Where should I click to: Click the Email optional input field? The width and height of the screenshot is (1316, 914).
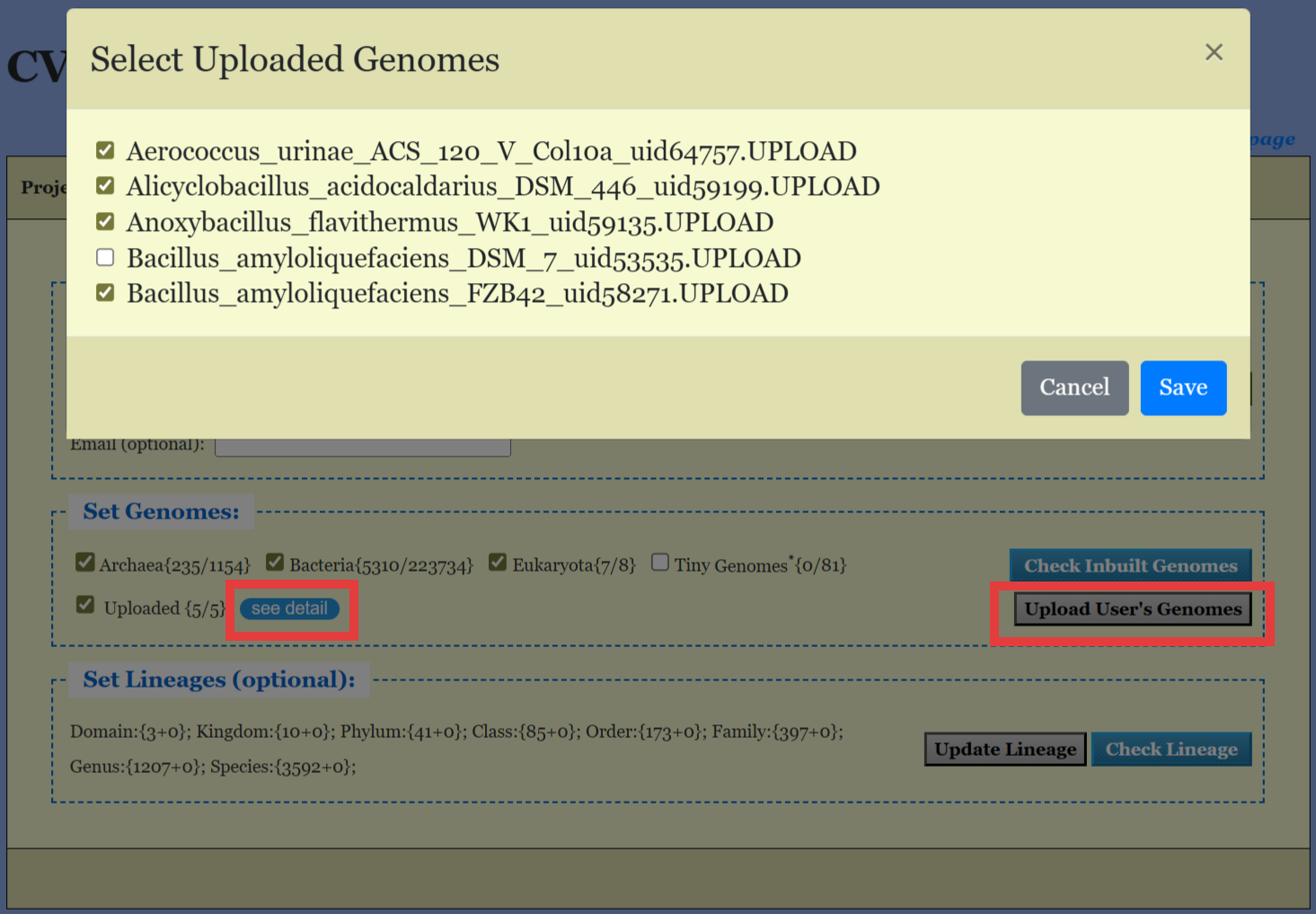[x=363, y=448]
